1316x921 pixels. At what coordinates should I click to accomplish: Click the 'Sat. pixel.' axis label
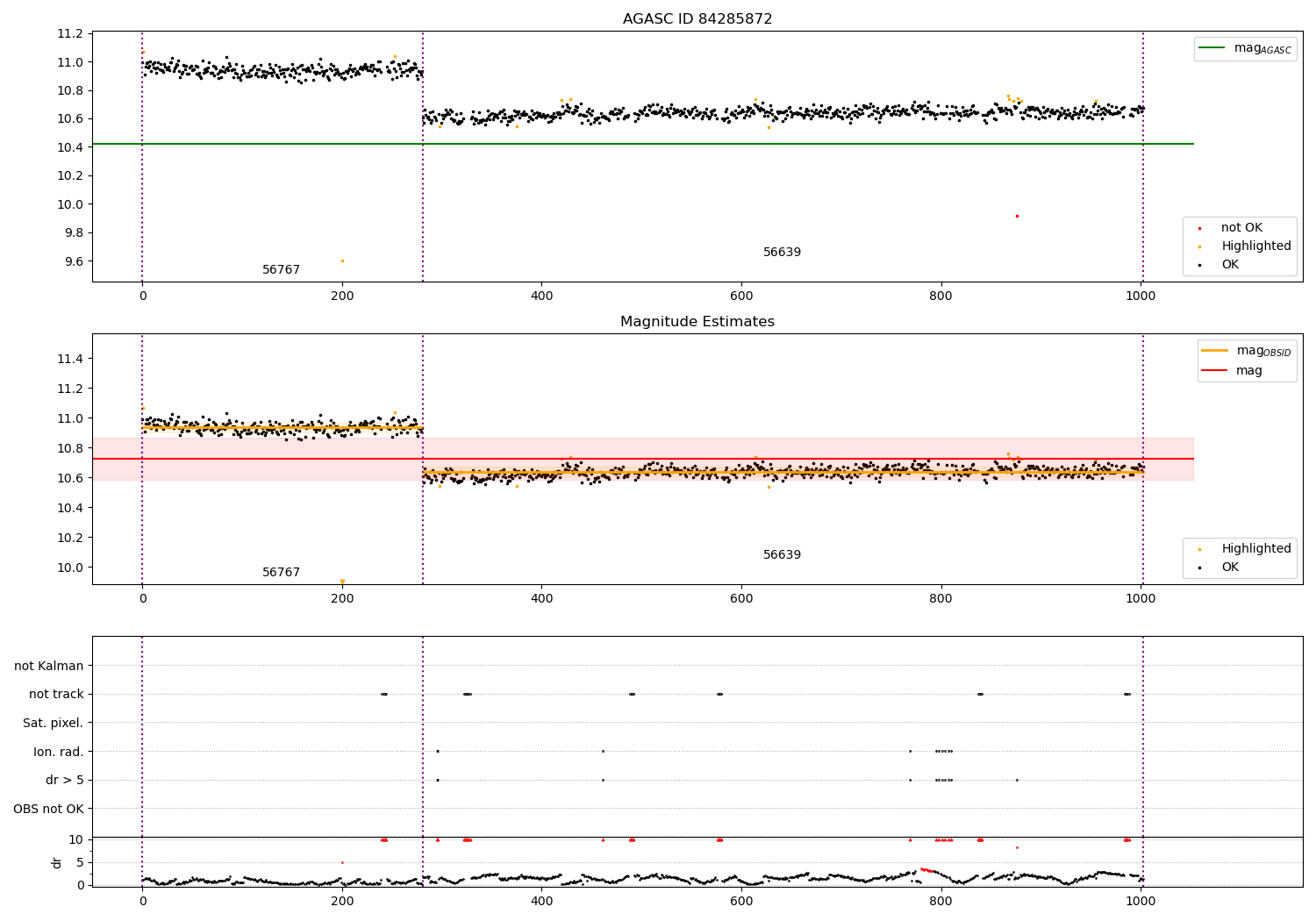click(54, 724)
